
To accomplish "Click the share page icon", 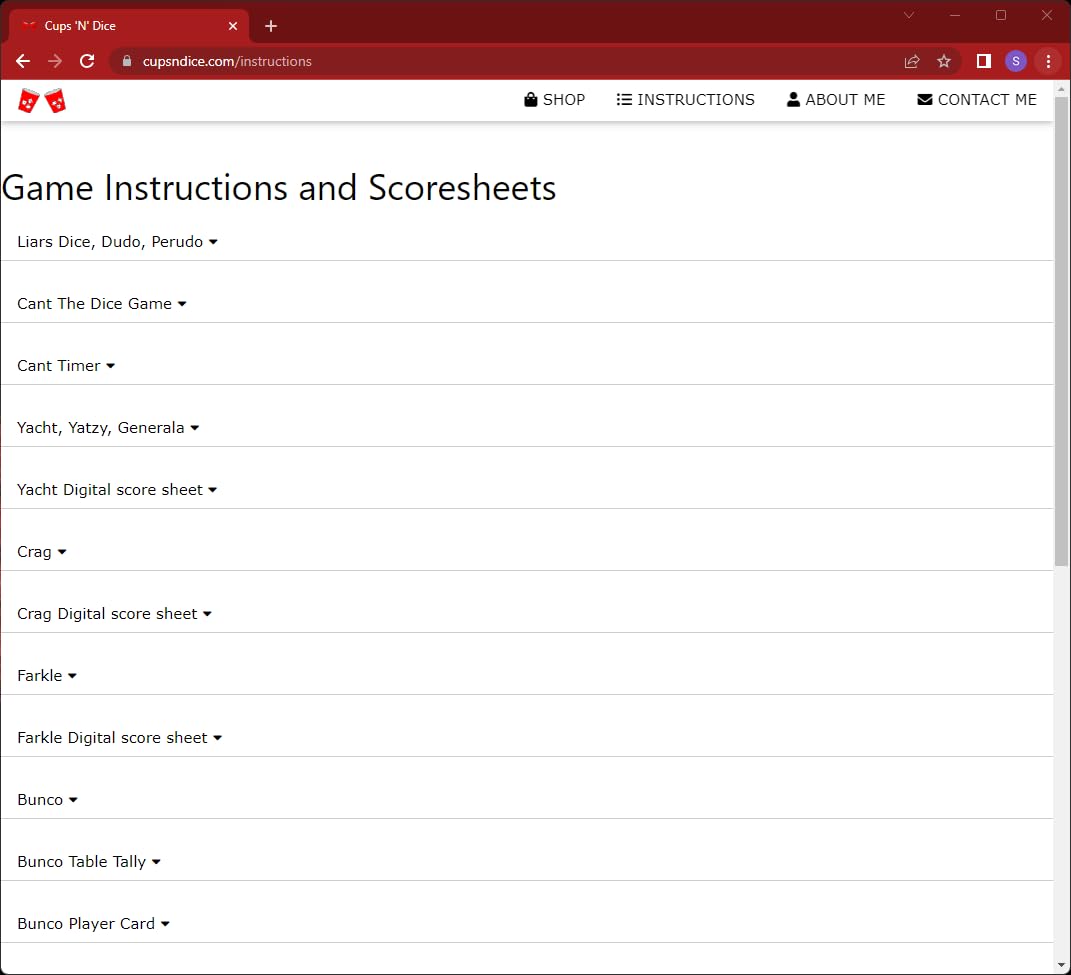I will (912, 61).
